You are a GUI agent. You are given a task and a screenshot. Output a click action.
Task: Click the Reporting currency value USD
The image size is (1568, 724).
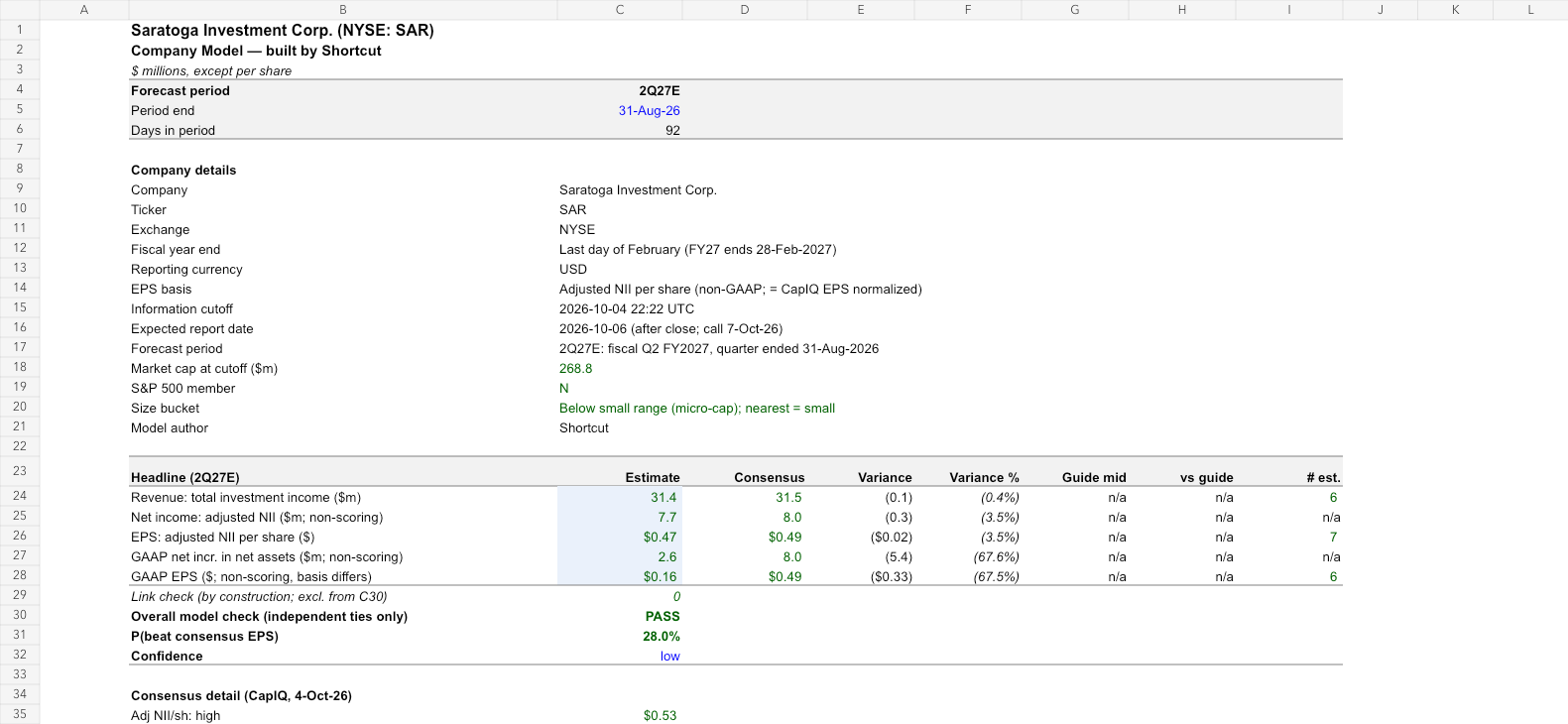[573, 270]
